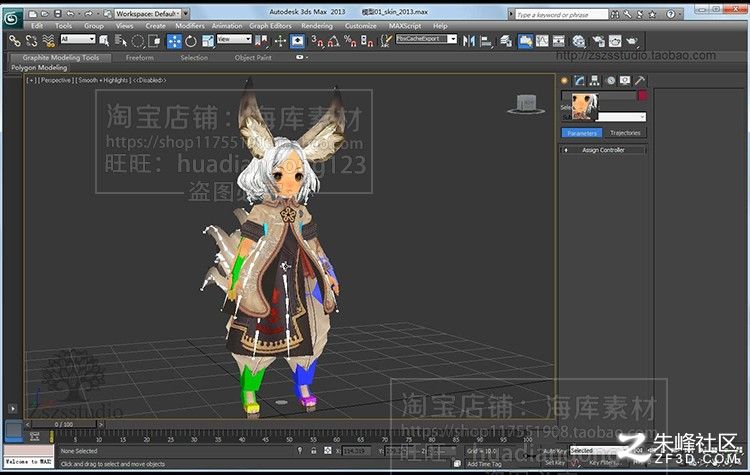
Task: Switch to the Hierarchy command panel tab
Action: [x=595, y=80]
